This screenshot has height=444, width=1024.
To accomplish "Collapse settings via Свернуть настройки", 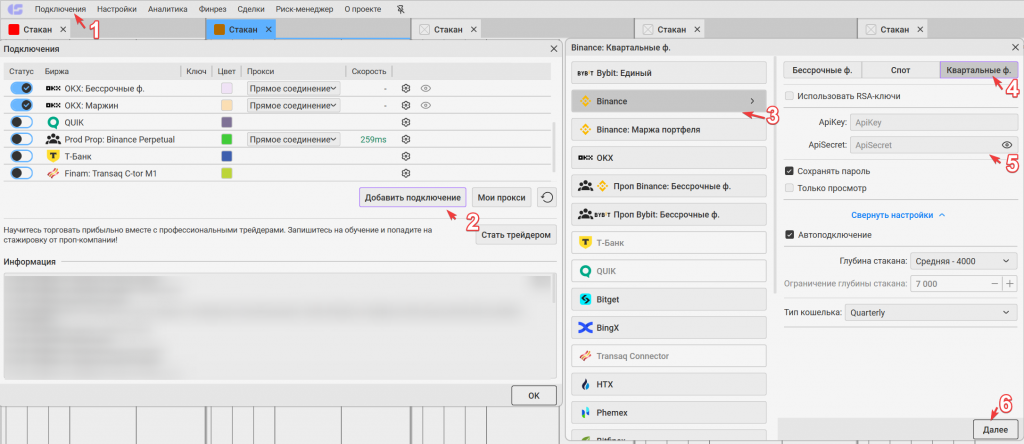I will tap(898, 215).
